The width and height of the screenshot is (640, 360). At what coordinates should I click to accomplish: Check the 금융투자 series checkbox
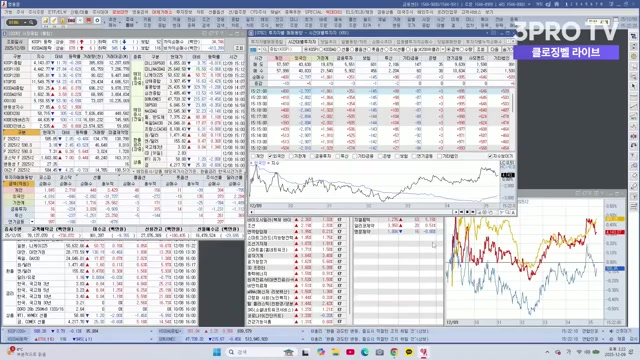pyautogui.click(x=313, y=156)
